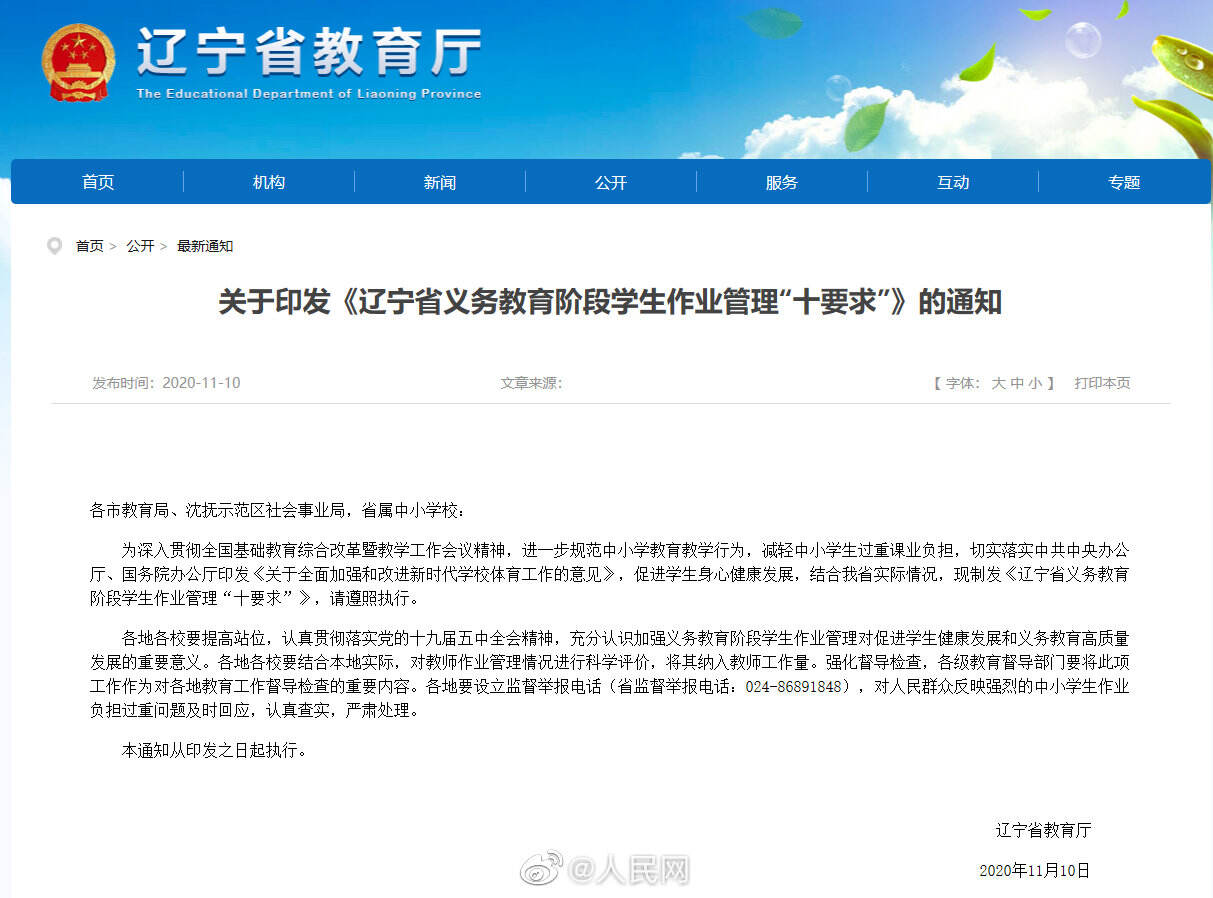The width and height of the screenshot is (1213, 898).
Task: Click 打印本页 to print the page
Action: click(1102, 383)
